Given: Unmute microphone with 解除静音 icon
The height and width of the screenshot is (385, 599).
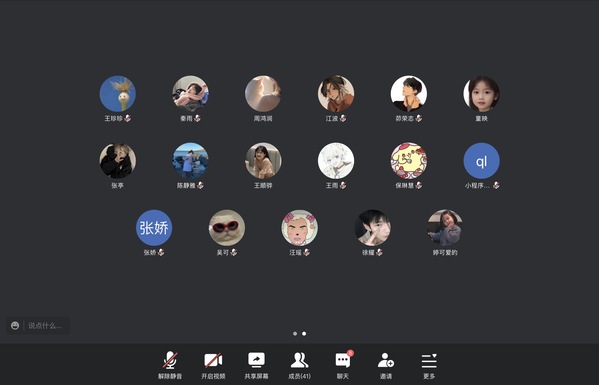Looking at the screenshot, I should pos(170,365).
